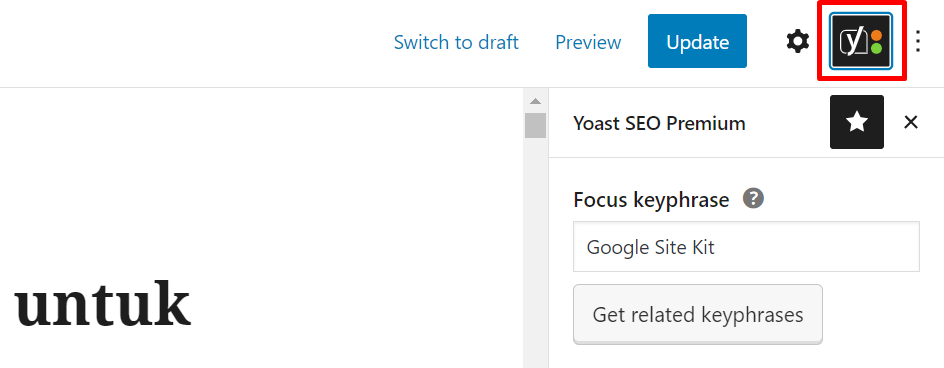Screen dimensions: 944x368
Task: Click the green SEO dot in Yoast icon
Action: click(877, 48)
